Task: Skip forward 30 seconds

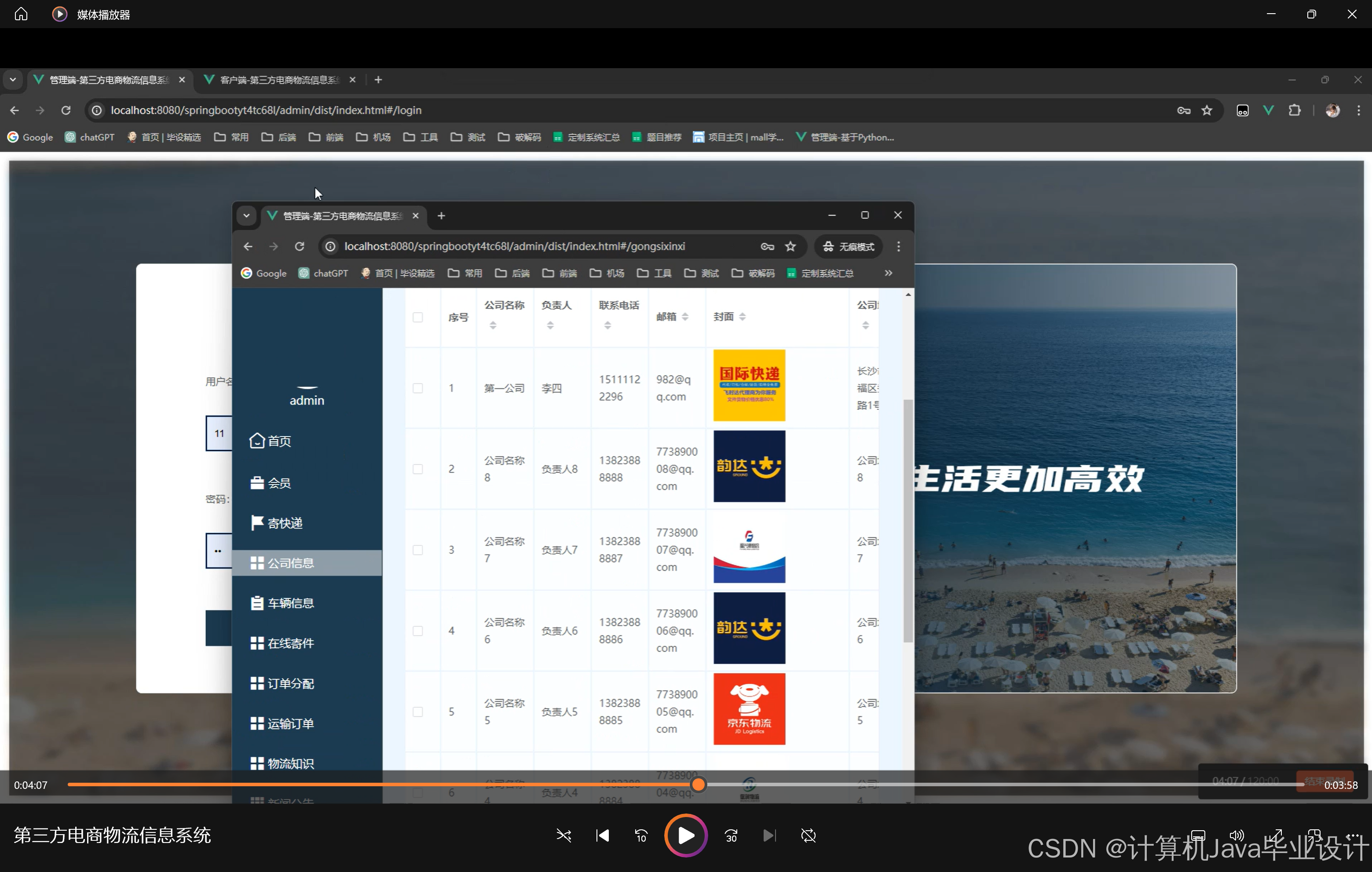Action: click(731, 836)
